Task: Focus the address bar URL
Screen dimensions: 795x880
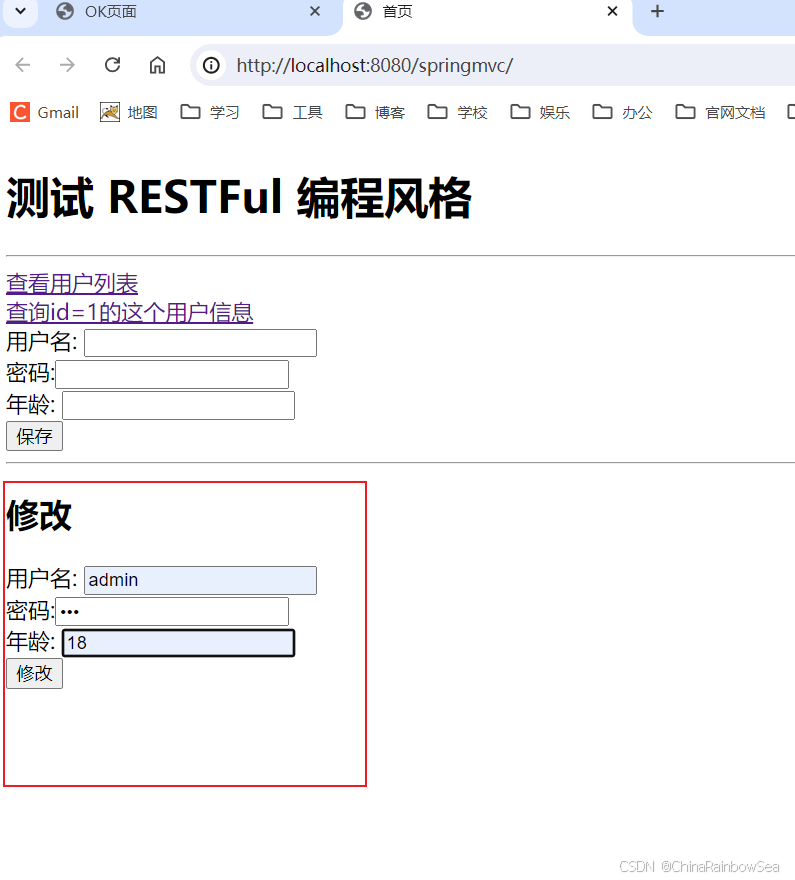Action: point(375,66)
